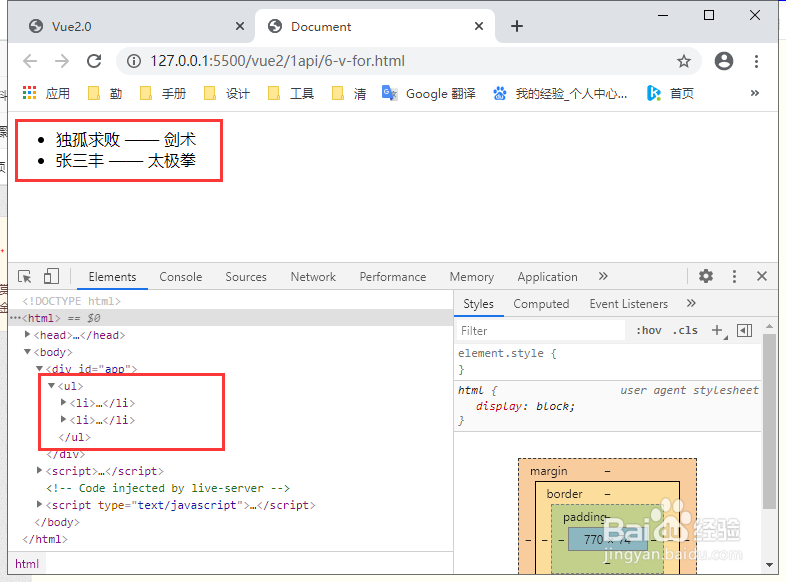Open the 应用 apps shortcut
This screenshot has height=582, width=786.
pos(46,93)
